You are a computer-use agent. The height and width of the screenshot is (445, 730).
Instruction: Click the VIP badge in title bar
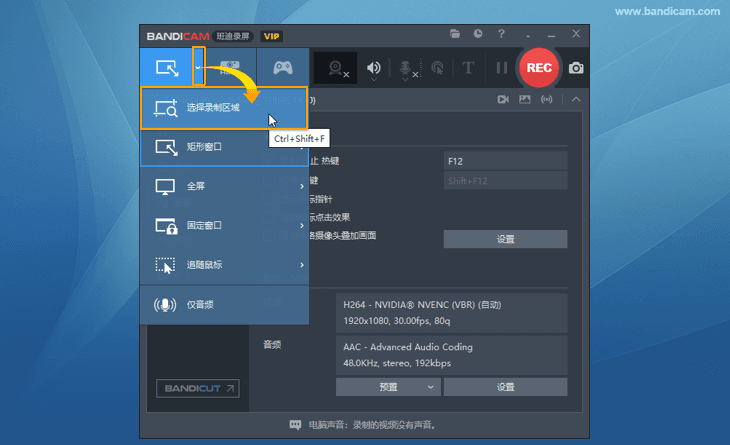click(271, 36)
